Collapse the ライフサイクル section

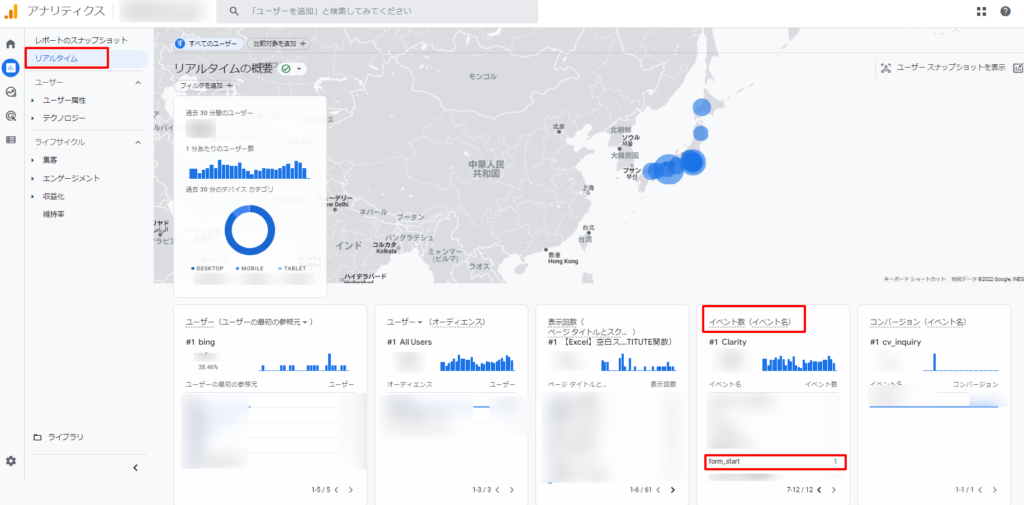click(x=138, y=142)
